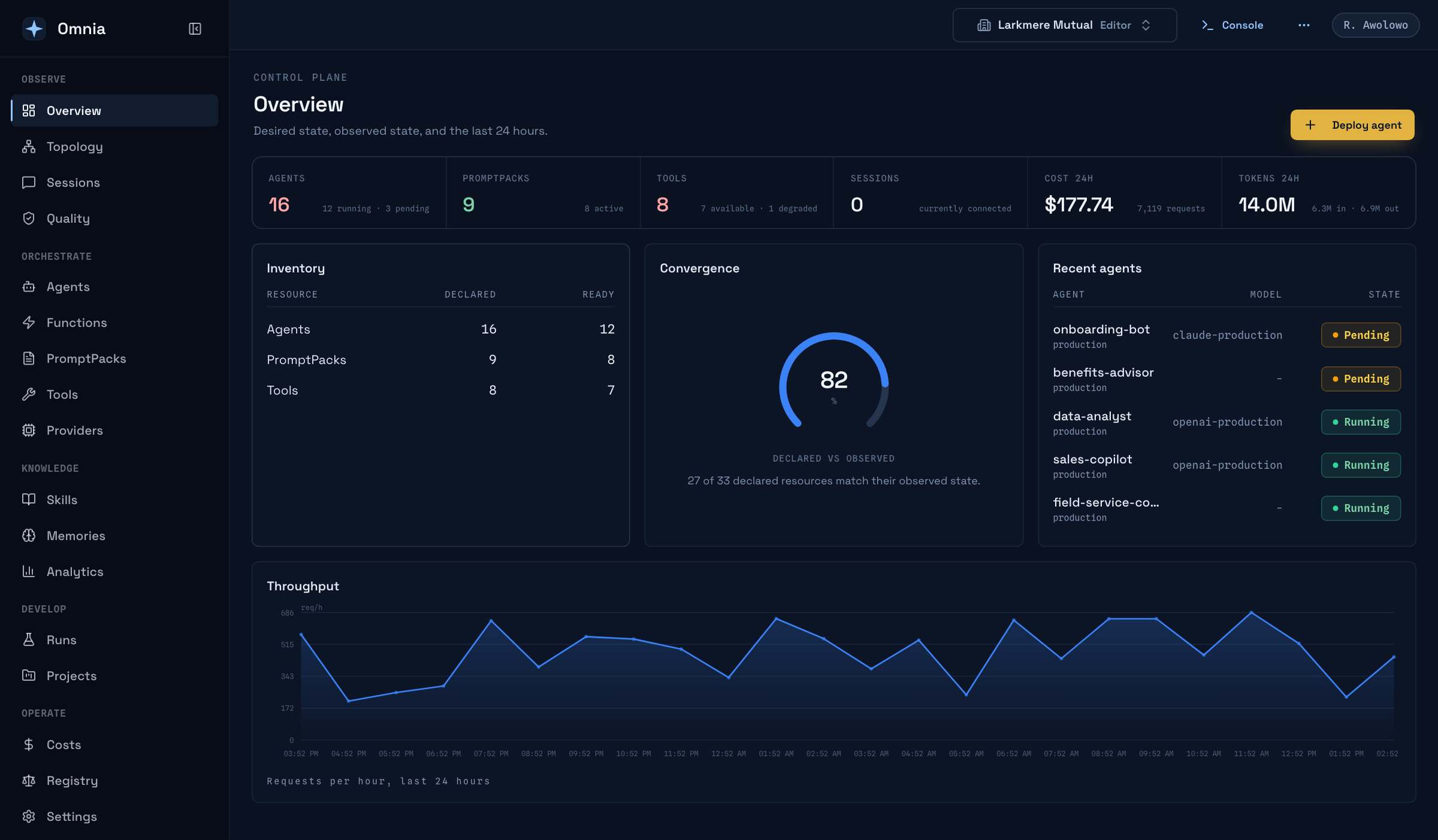Click the Tools wrench icon

29,395
